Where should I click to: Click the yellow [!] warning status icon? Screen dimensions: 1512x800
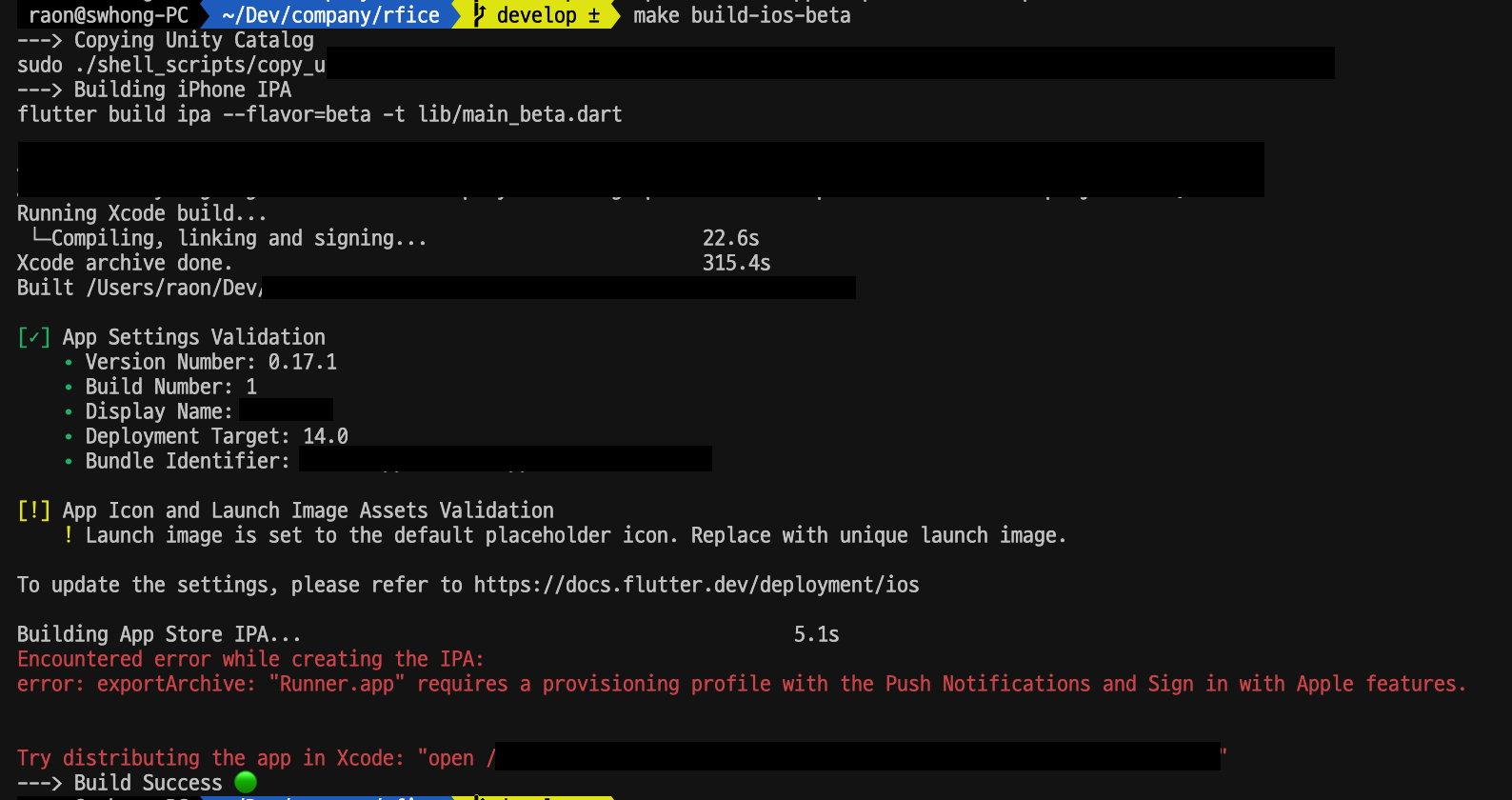[34, 510]
